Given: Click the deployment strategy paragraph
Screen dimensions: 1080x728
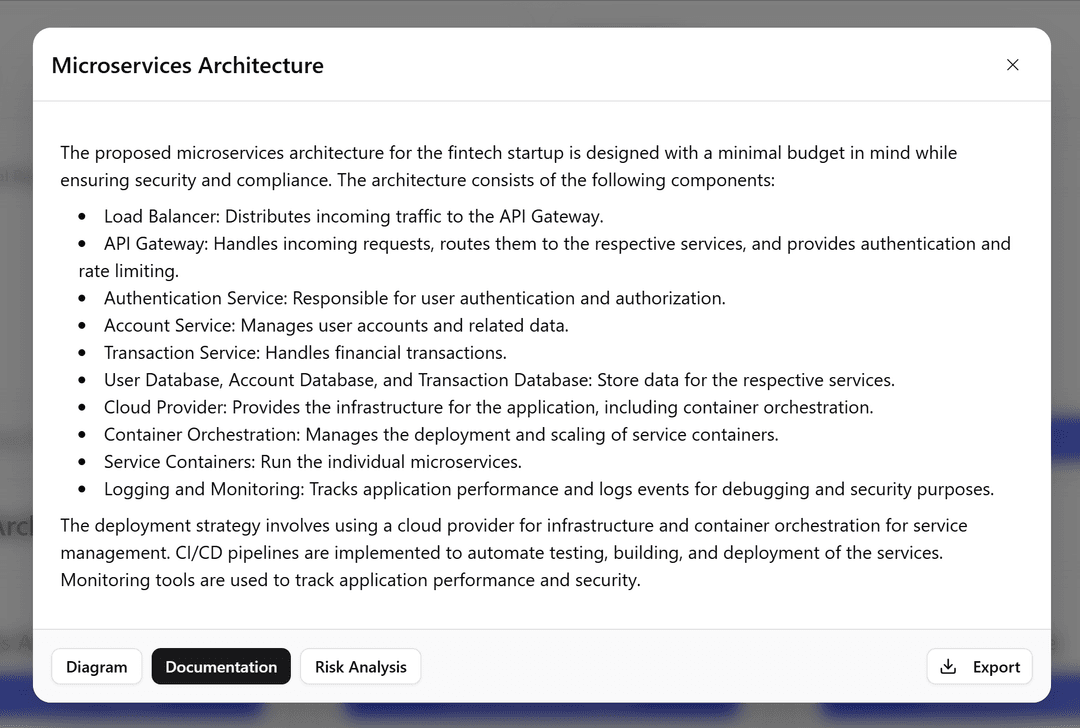Looking at the screenshot, I should tap(513, 552).
